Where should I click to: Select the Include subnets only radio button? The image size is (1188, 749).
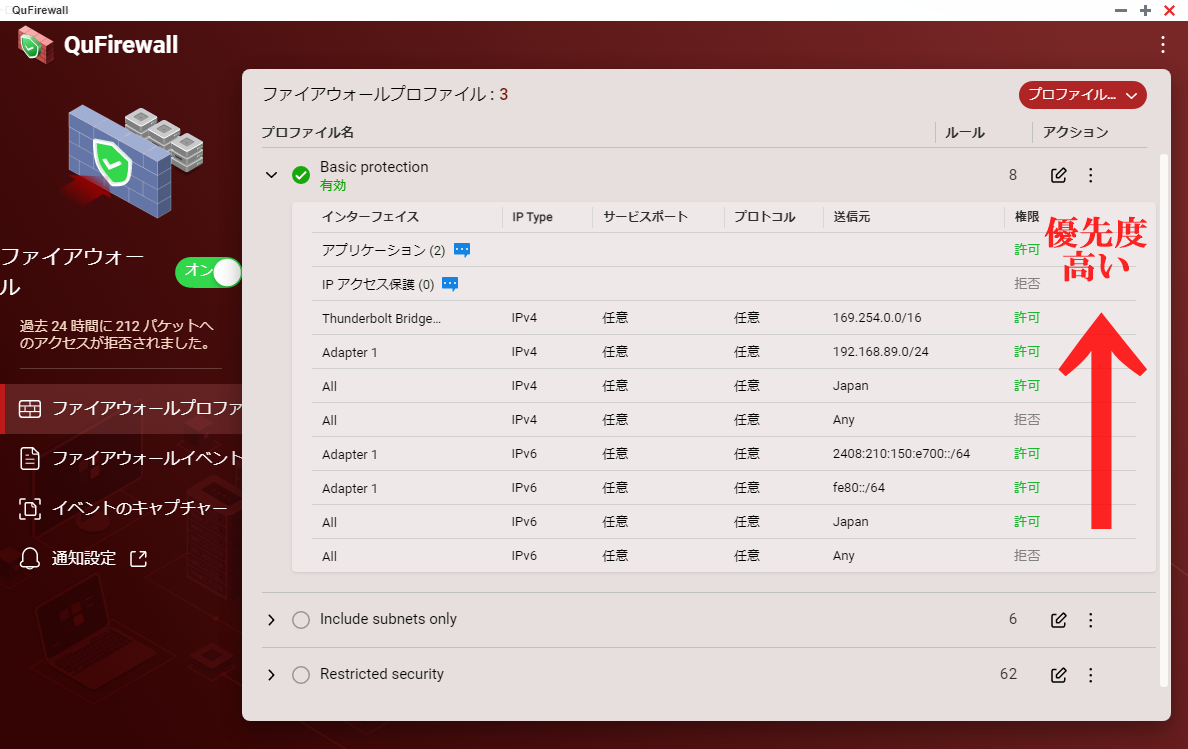click(x=301, y=619)
